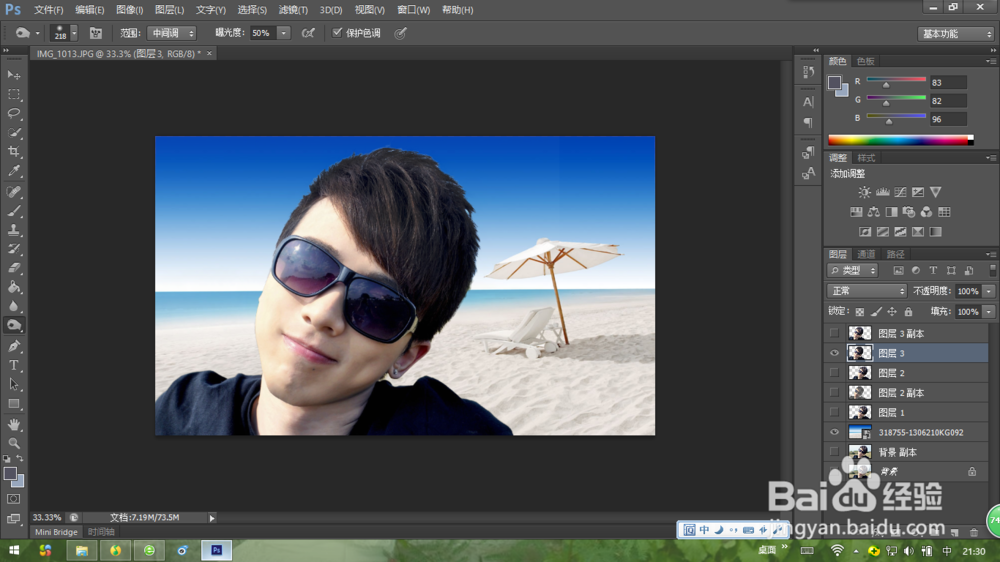Enable airbrush mode in options bar
This screenshot has height=562, width=1000.
tap(308, 33)
